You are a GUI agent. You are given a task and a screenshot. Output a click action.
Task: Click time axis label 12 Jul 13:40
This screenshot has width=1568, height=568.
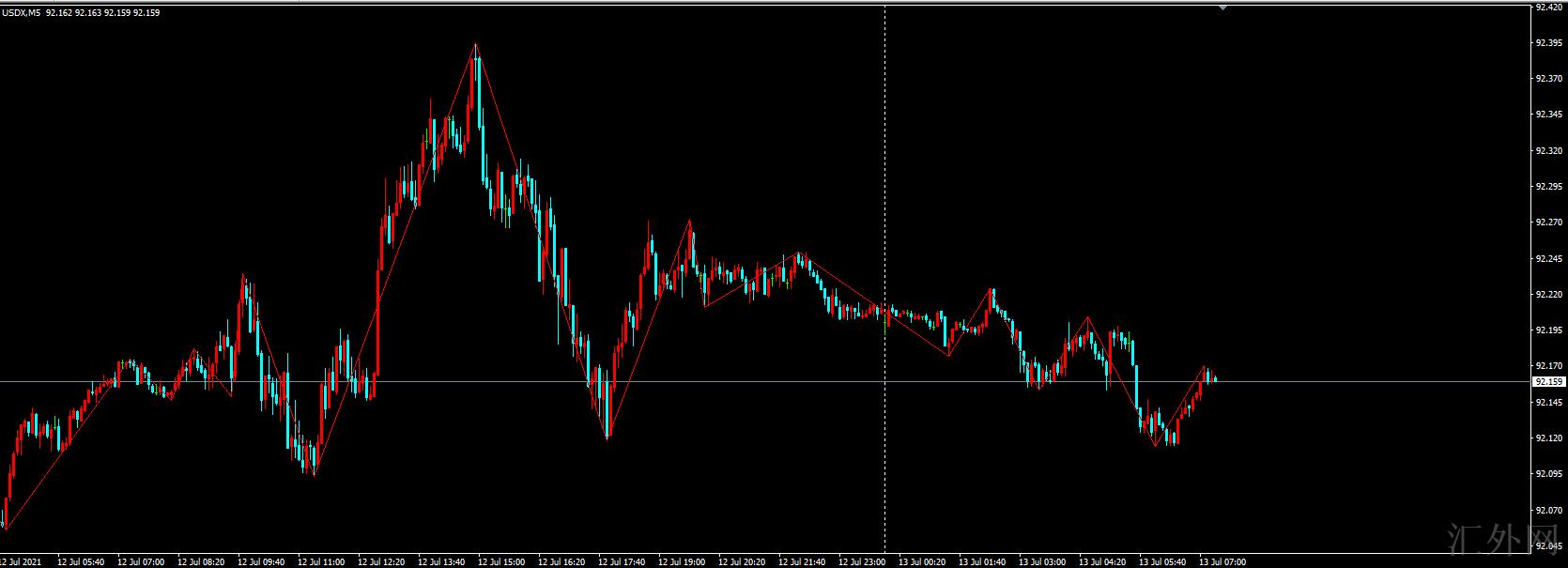(x=441, y=561)
